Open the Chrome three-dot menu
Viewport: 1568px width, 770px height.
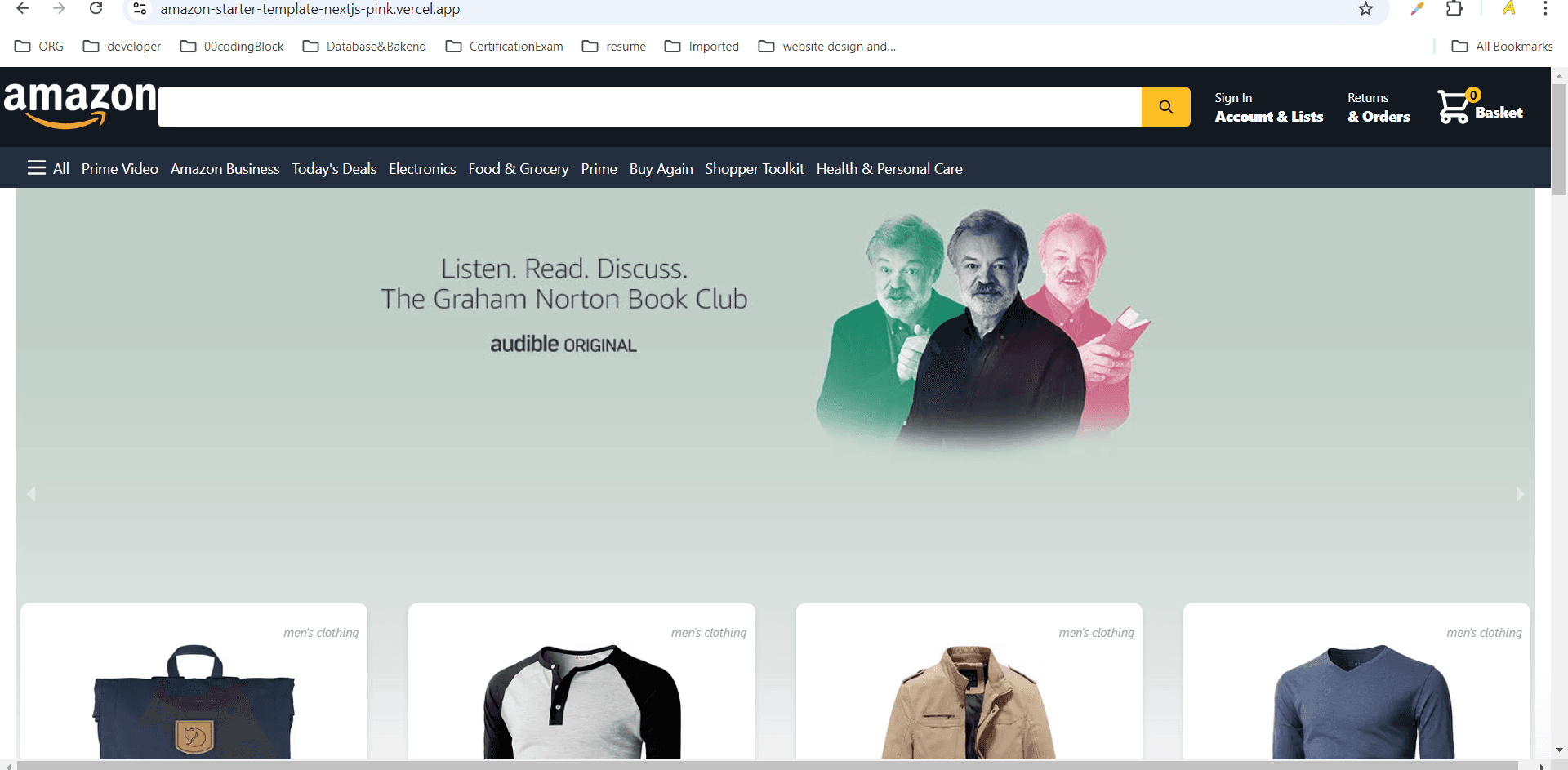1545,9
